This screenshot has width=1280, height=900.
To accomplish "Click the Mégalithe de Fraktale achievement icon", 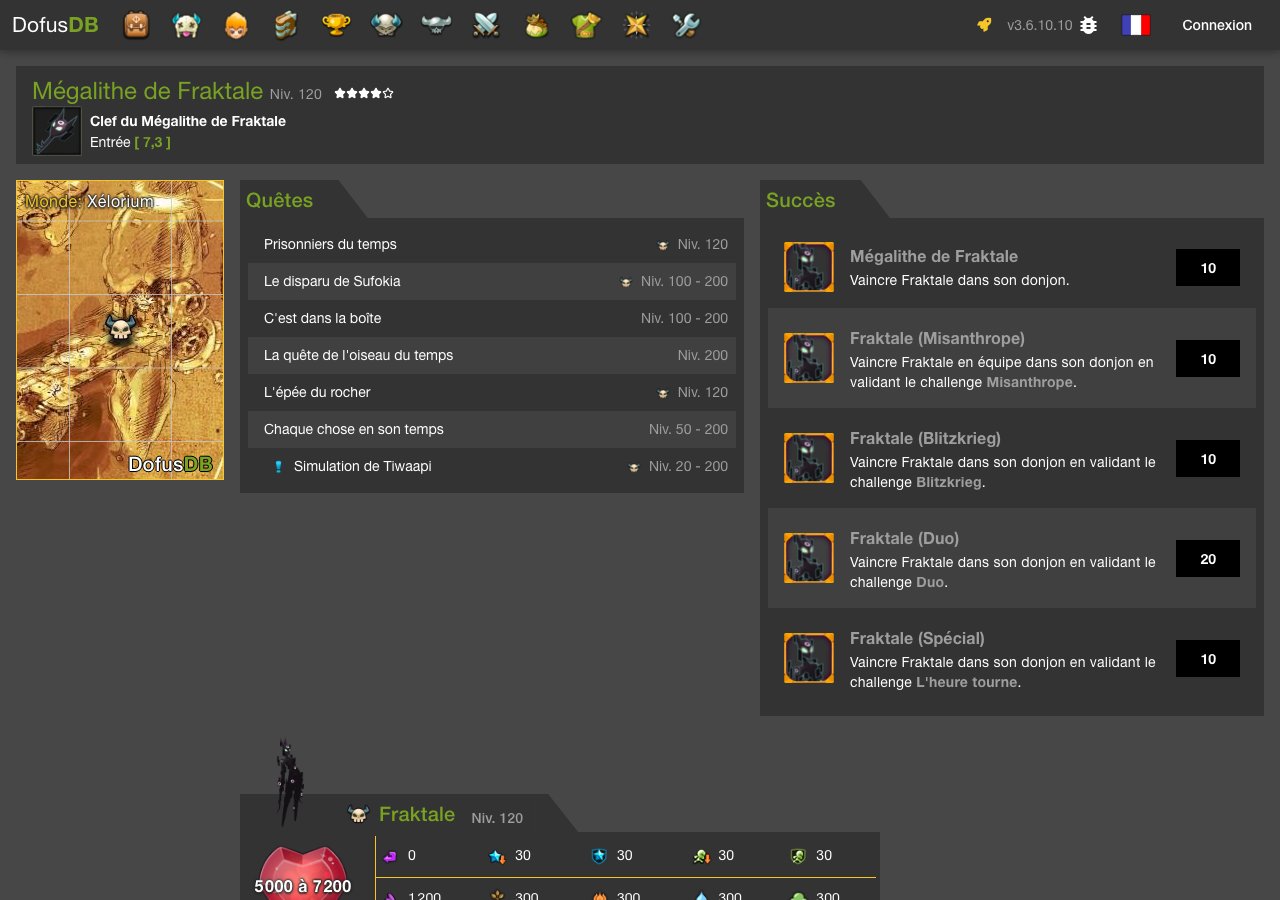I will [x=809, y=267].
